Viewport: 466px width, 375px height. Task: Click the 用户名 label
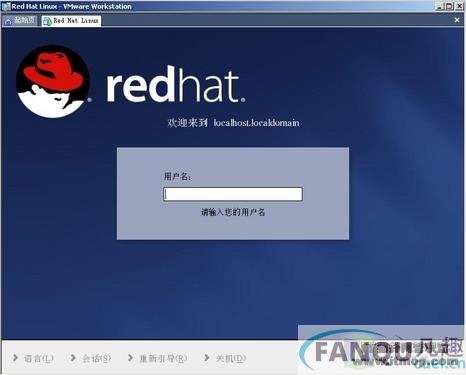click(x=177, y=176)
